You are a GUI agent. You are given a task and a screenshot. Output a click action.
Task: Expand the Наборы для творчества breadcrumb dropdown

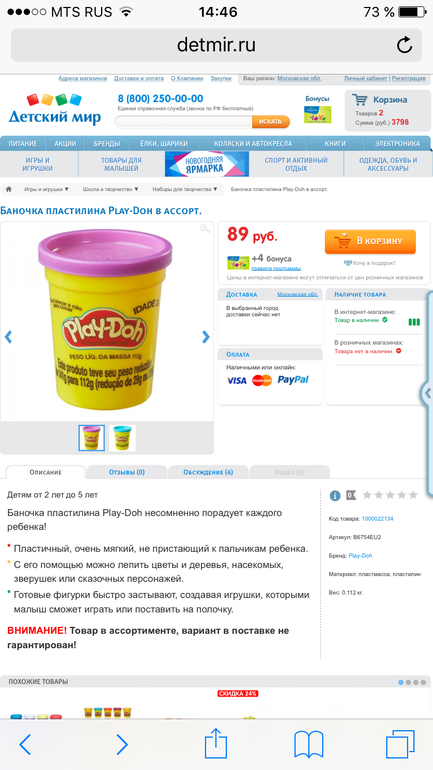[185, 189]
